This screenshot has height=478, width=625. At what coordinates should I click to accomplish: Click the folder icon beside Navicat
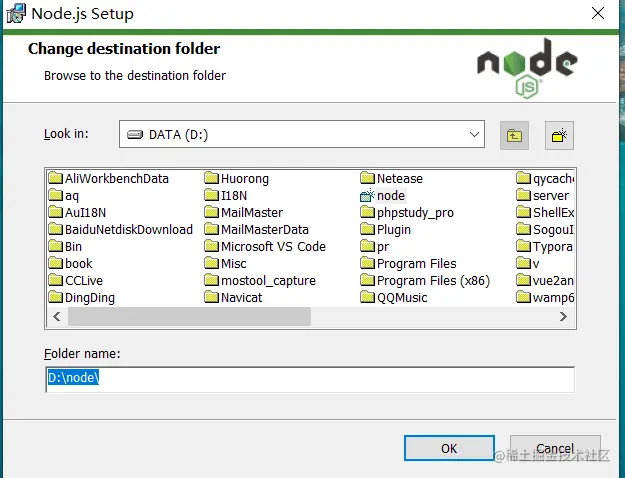212,297
